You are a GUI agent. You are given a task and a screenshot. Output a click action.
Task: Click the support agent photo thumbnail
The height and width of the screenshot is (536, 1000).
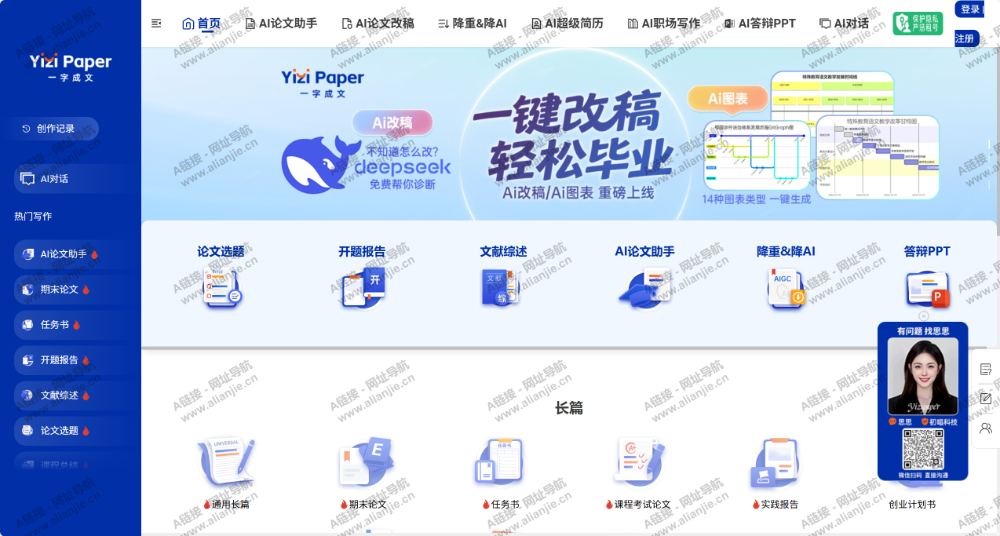[923, 376]
